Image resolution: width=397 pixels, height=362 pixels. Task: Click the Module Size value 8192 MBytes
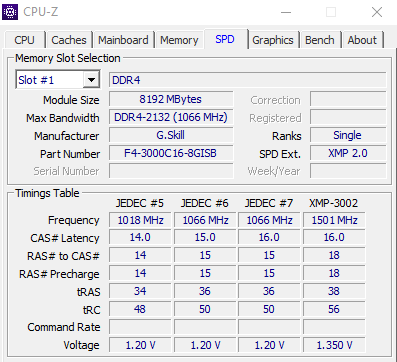(x=171, y=99)
